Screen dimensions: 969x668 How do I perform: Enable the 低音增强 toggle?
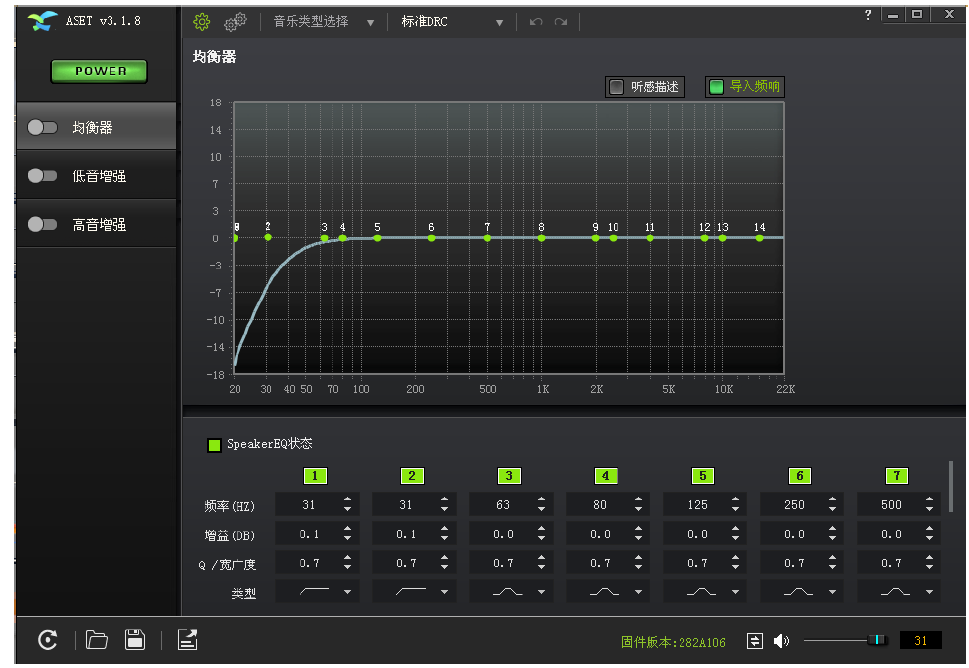coord(43,175)
